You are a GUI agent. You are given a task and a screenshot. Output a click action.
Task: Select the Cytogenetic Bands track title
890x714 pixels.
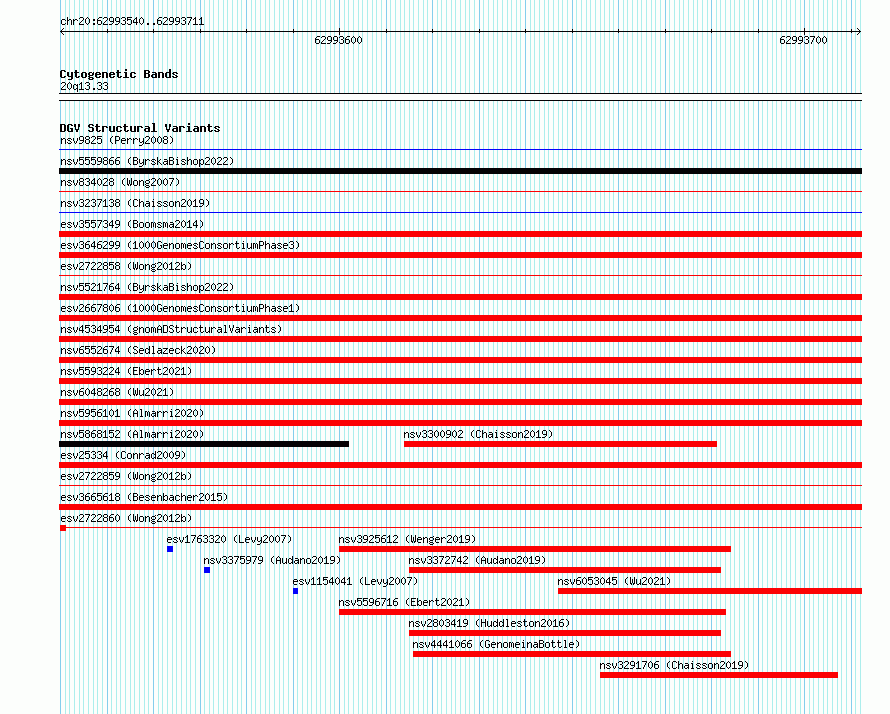pyautogui.click(x=119, y=74)
